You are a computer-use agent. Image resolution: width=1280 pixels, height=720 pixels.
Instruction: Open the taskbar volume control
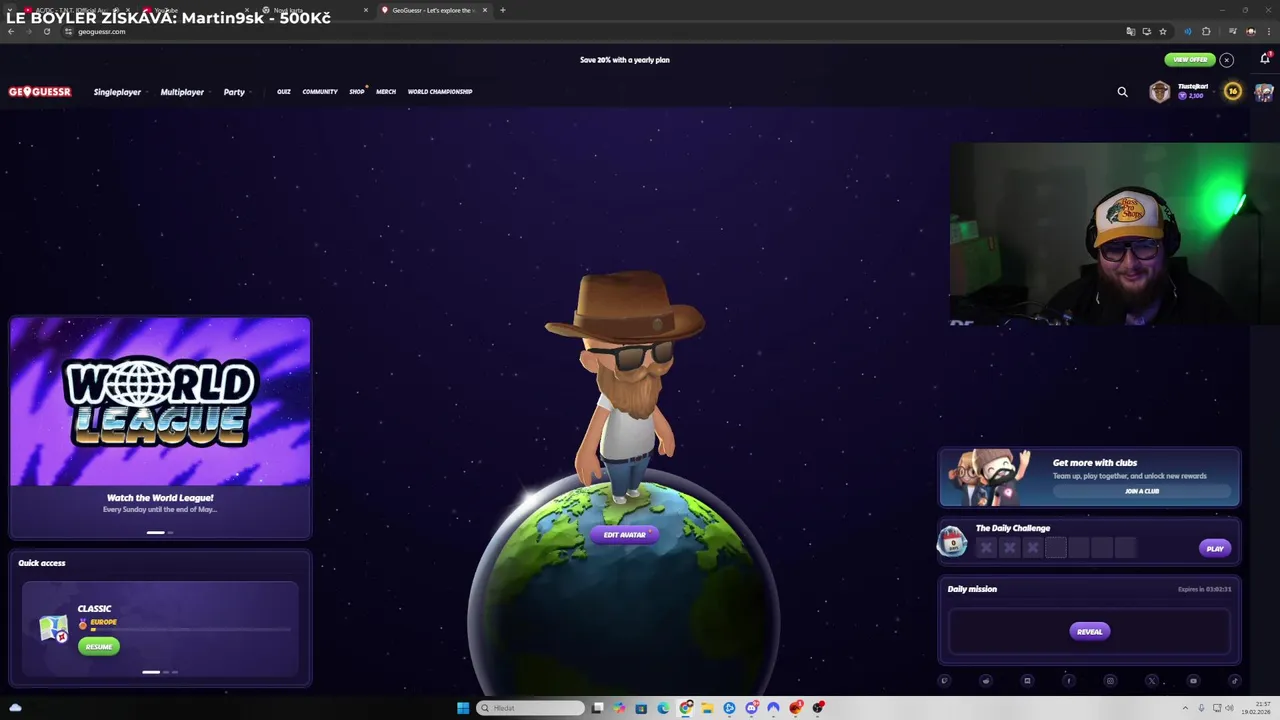[x=1229, y=708]
